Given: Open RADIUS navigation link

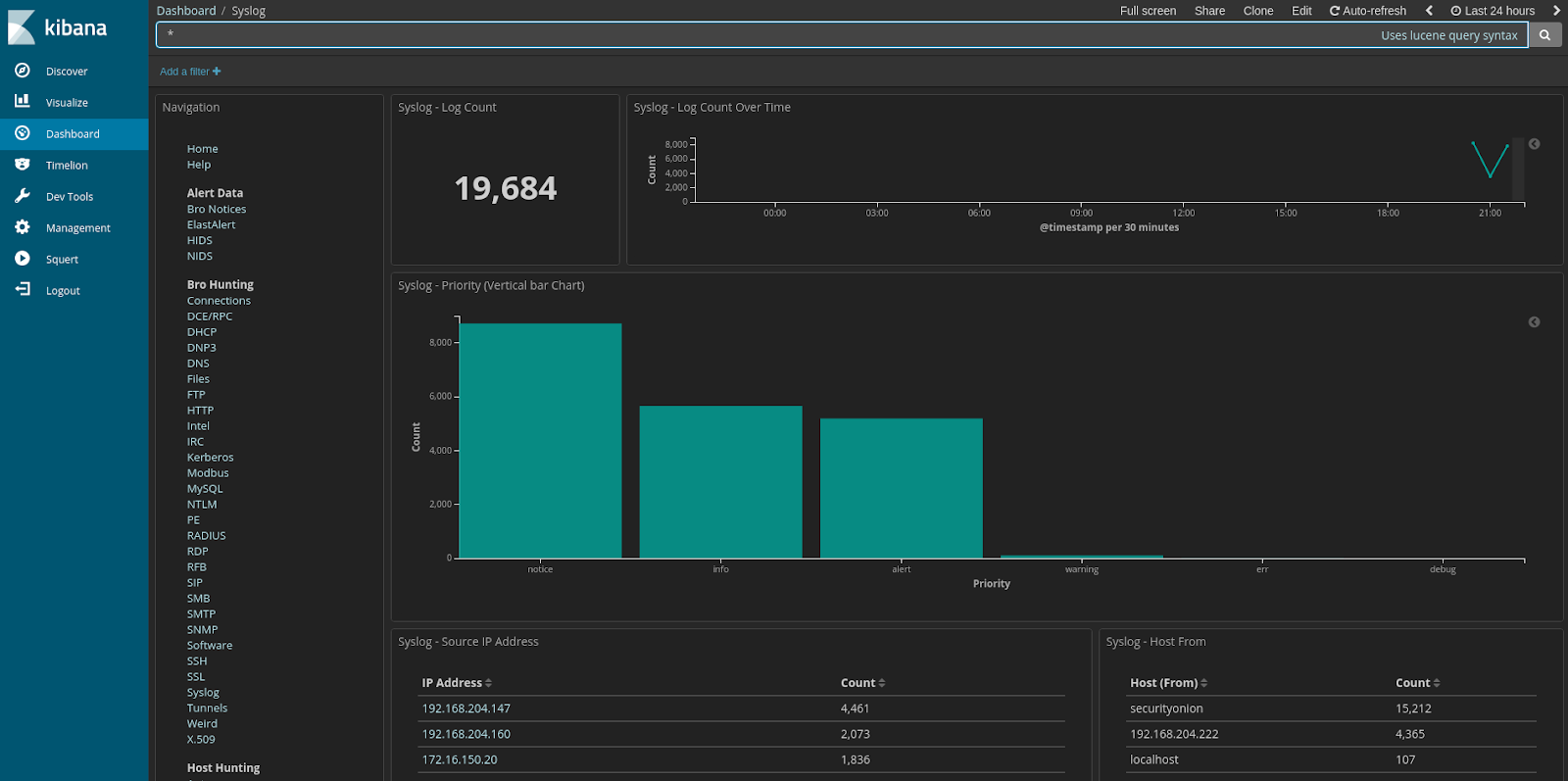Looking at the screenshot, I should coord(206,536).
